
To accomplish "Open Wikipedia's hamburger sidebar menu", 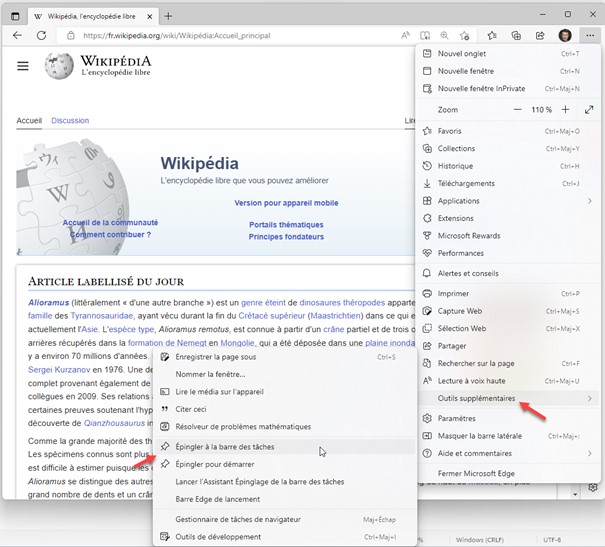I will click(23, 66).
